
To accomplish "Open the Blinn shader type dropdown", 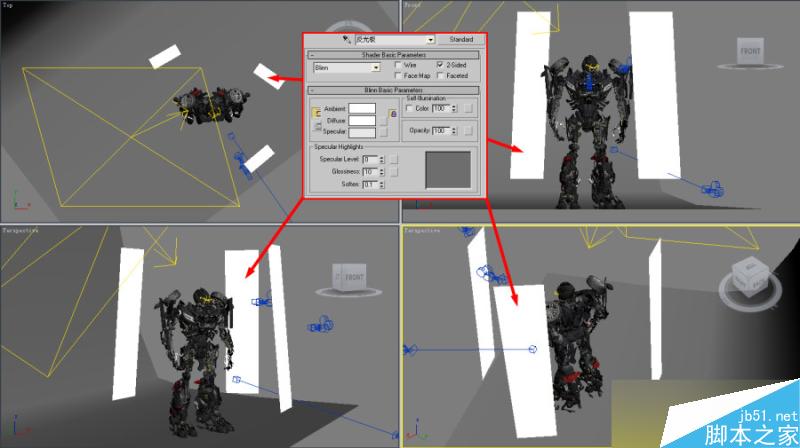I will 376,67.
